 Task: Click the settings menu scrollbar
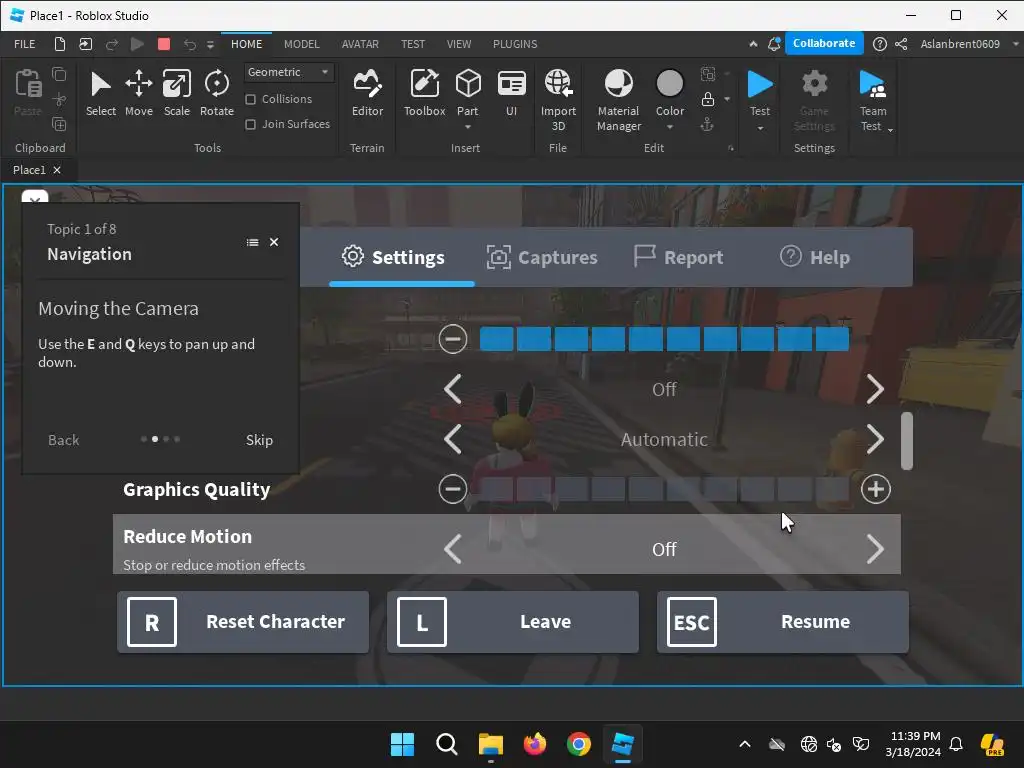click(906, 441)
